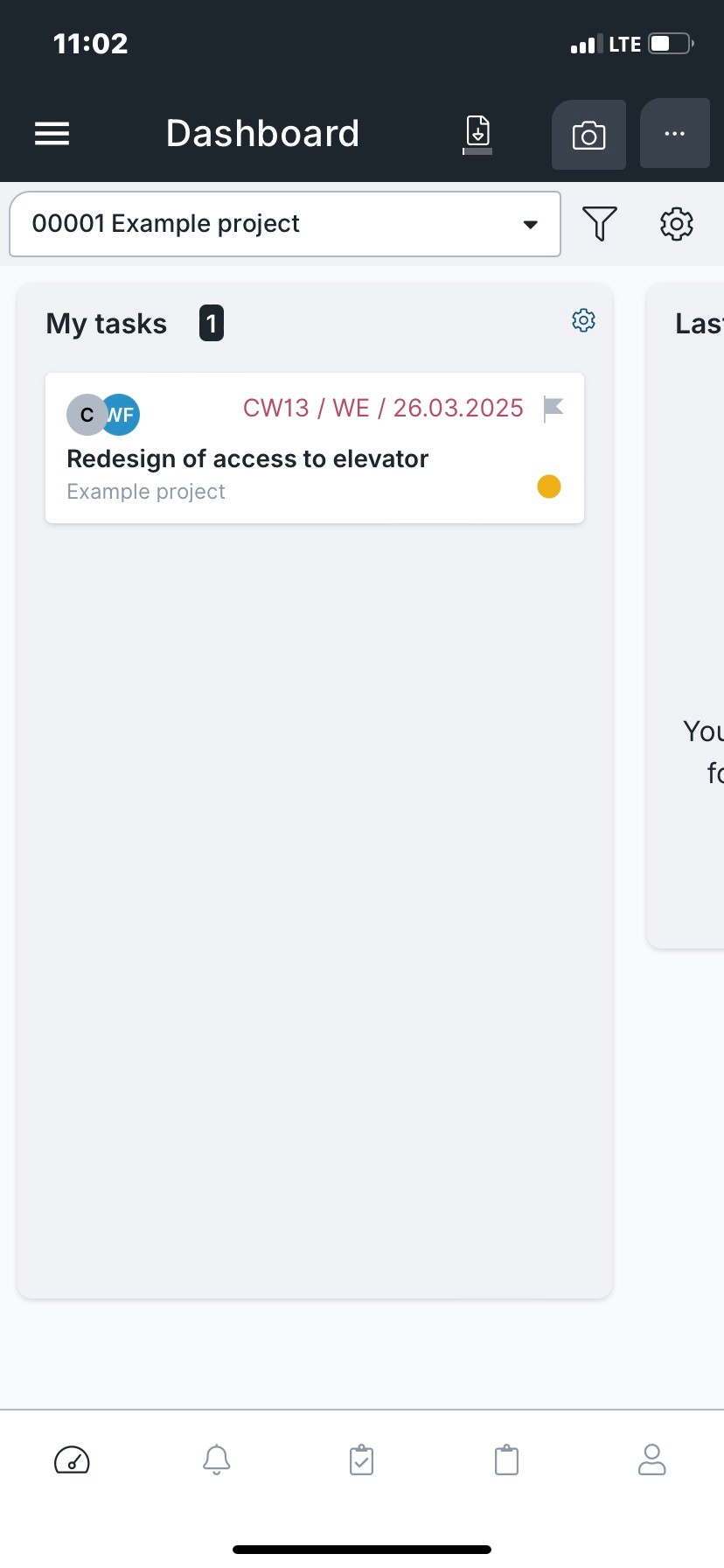Click the yellow status dot on task
724x1568 pixels.
click(x=549, y=486)
